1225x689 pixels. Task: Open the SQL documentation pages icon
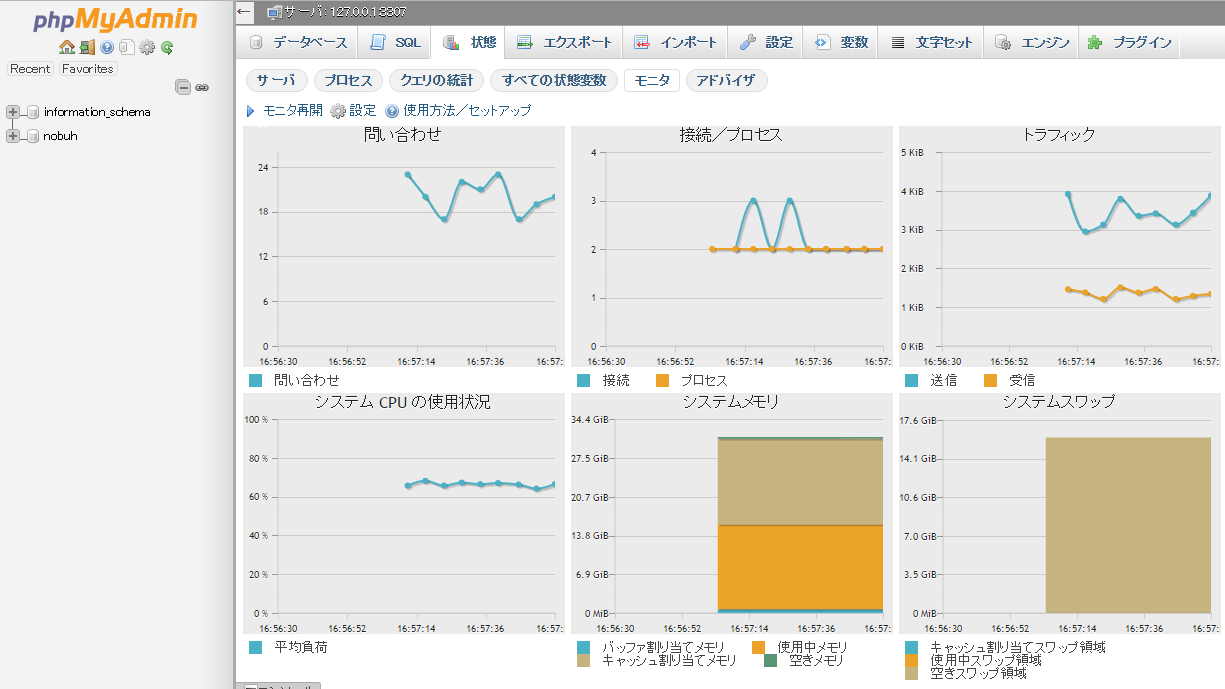(126, 47)
